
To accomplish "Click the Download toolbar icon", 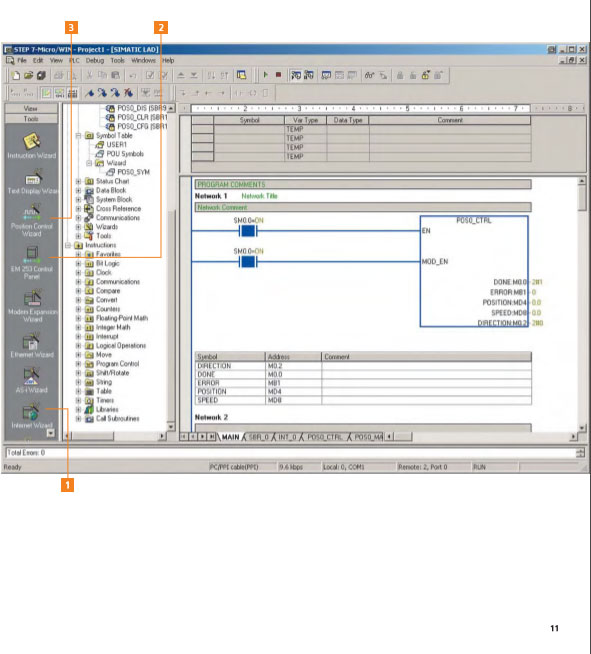I will 194,75.
